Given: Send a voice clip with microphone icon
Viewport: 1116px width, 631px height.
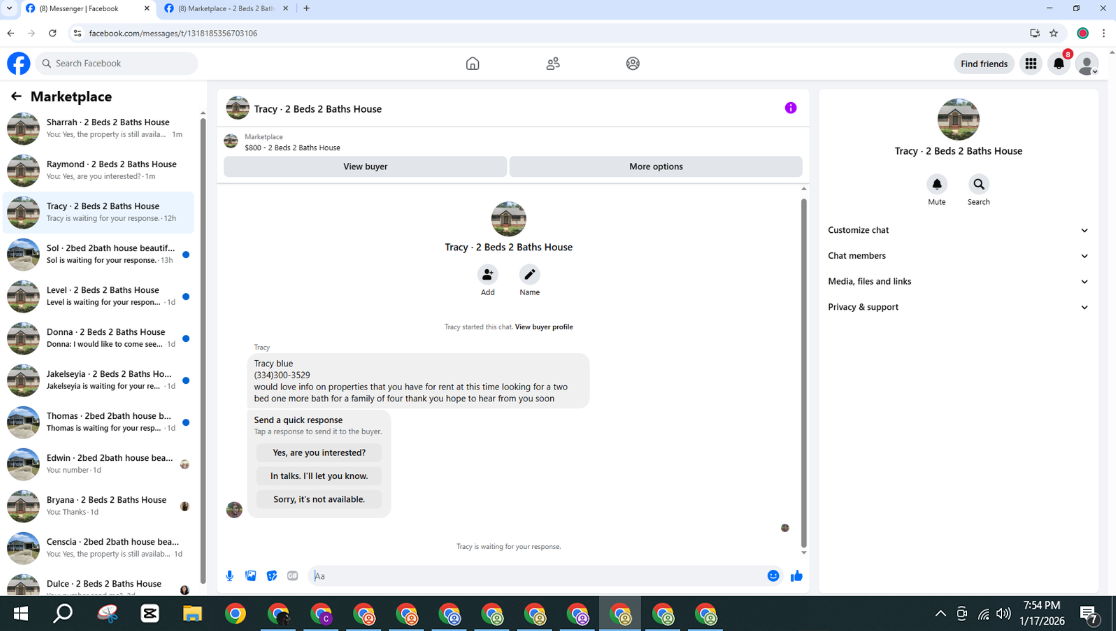Looking at the screenshot, I should click(229, 576).
